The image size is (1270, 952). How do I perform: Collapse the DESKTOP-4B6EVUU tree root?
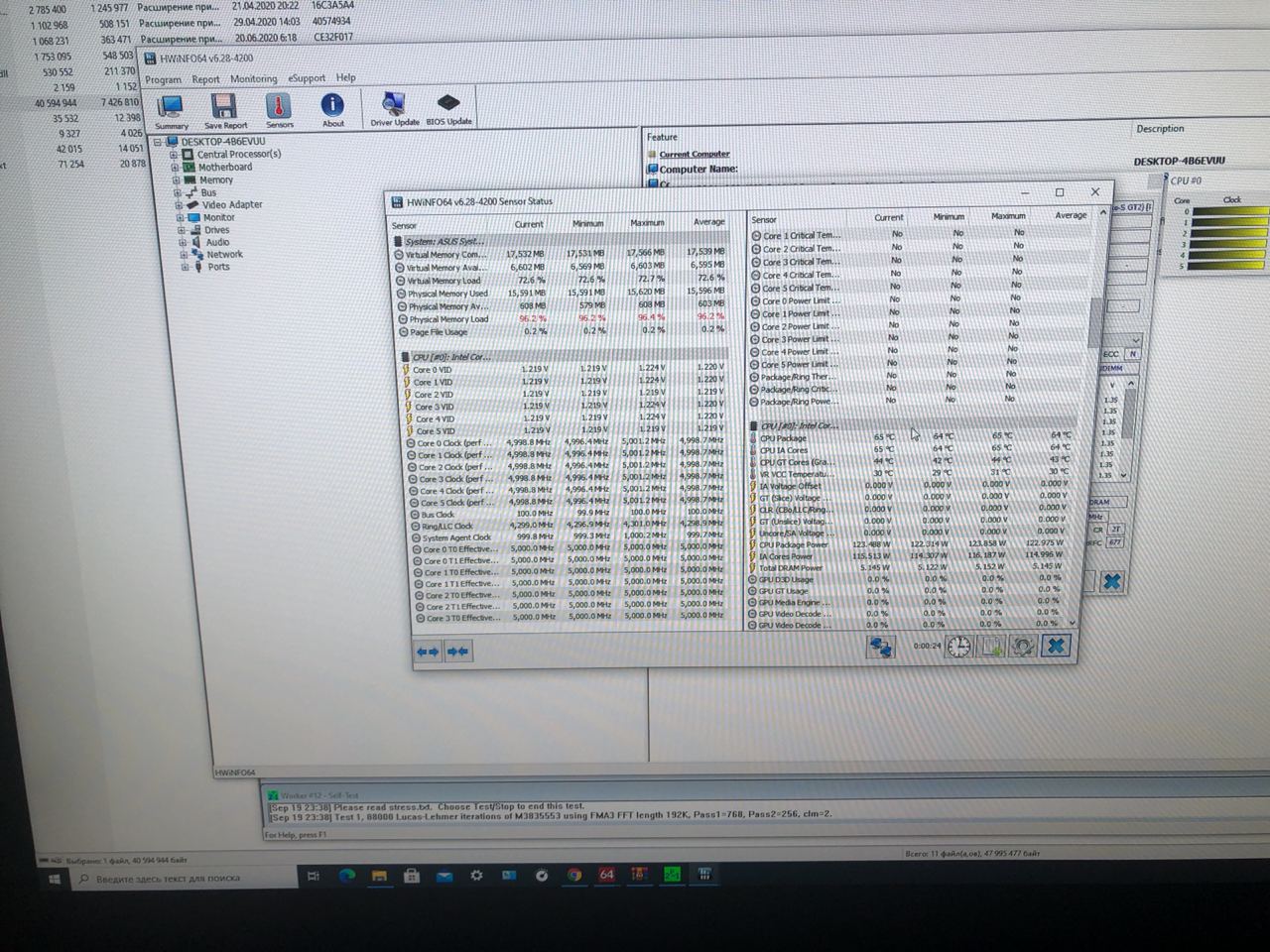point(158,142)
